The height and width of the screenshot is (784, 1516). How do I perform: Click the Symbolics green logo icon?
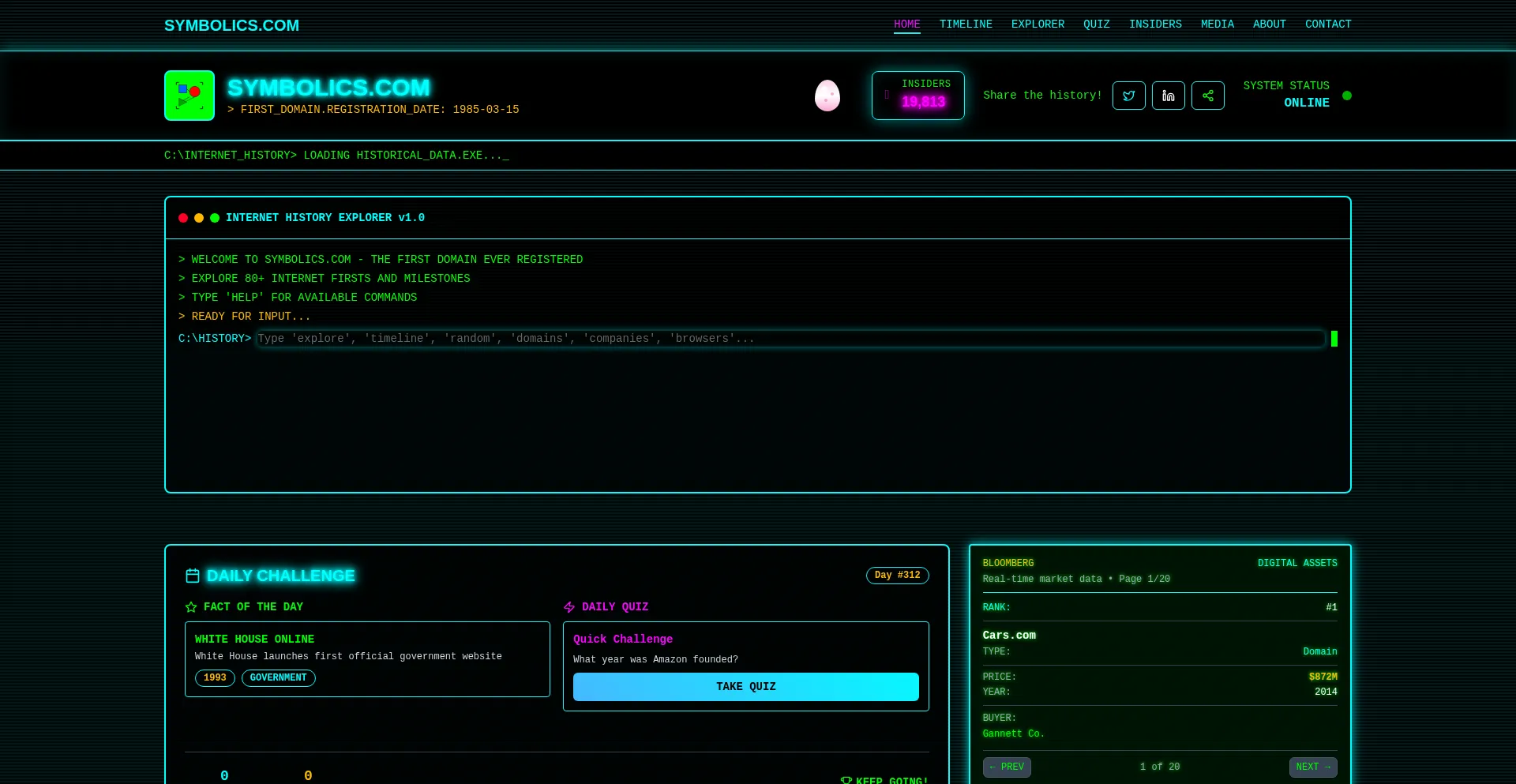(189, 96)
